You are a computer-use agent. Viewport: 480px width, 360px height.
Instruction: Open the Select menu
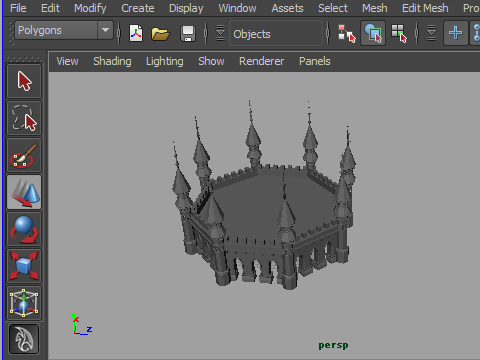(333, 8)
